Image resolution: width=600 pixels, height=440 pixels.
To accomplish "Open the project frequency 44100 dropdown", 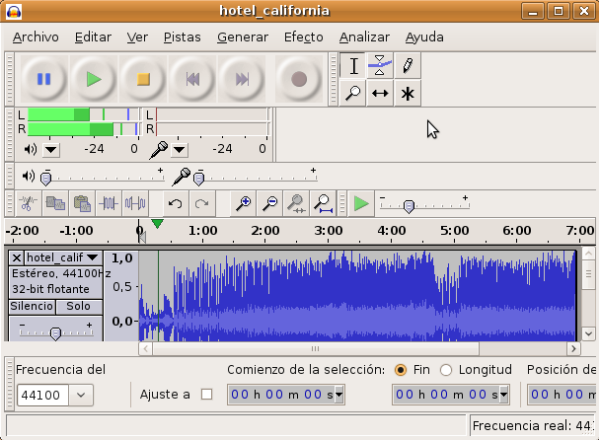I will [79, 395].
